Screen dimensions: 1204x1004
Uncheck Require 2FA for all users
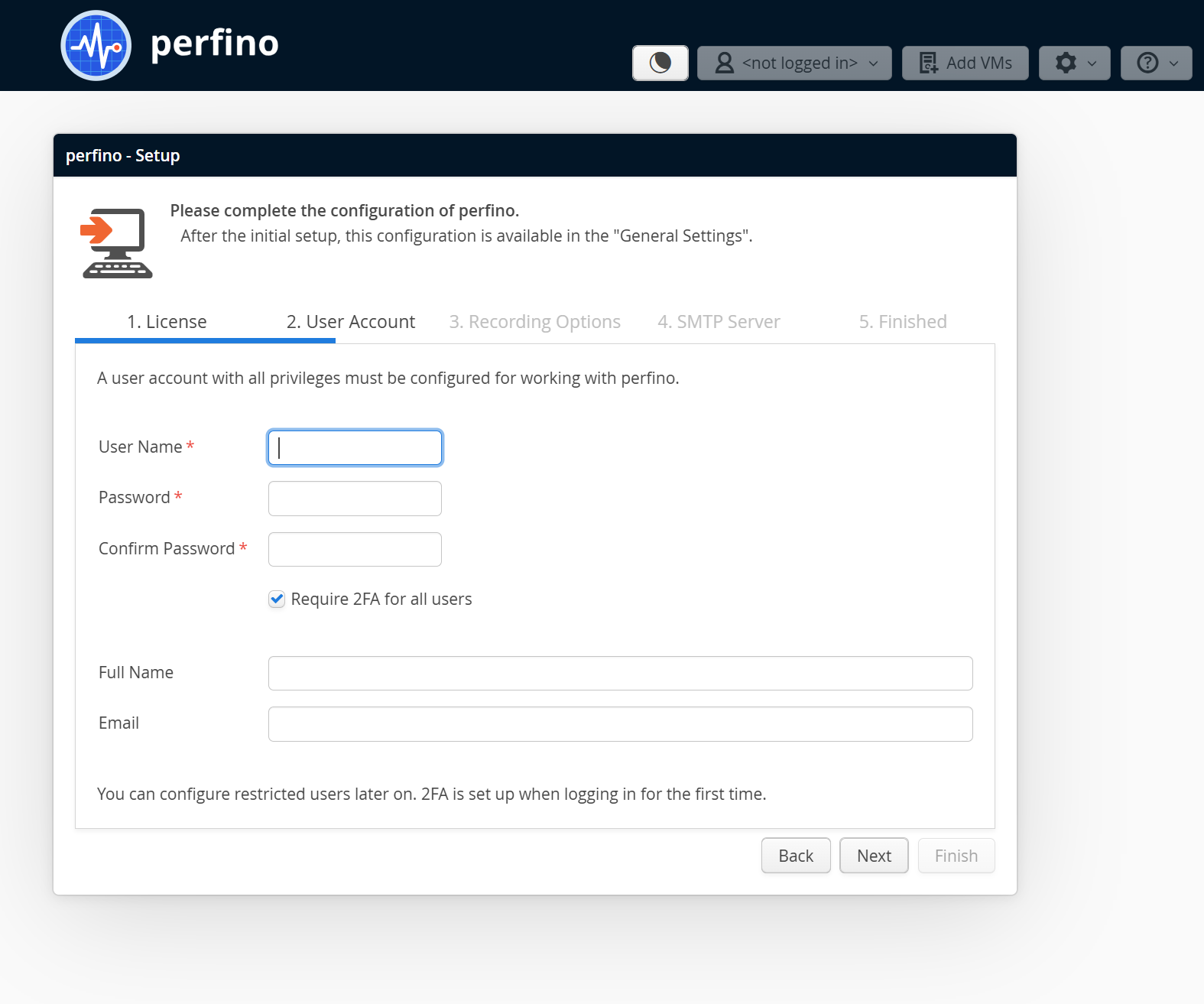277,599
